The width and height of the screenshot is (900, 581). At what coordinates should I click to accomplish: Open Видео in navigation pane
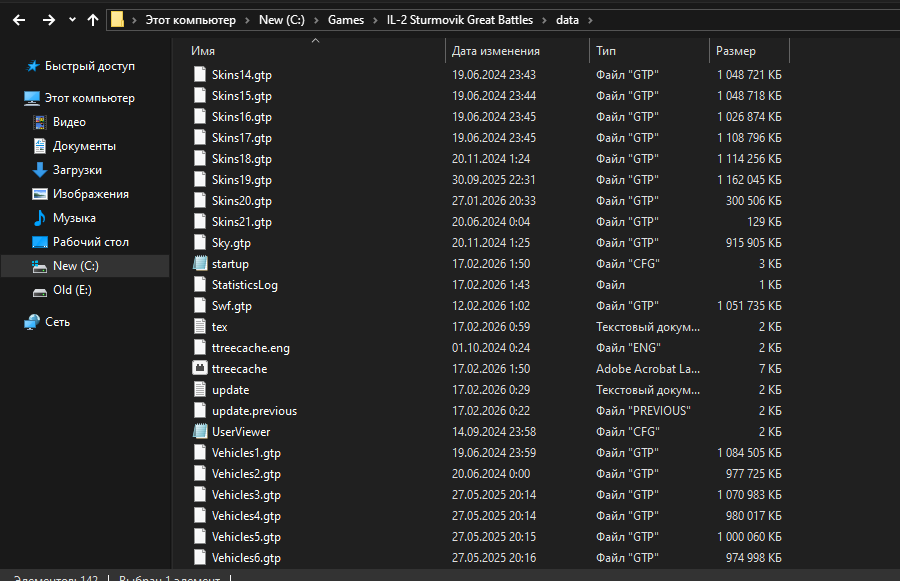(69, 122)
